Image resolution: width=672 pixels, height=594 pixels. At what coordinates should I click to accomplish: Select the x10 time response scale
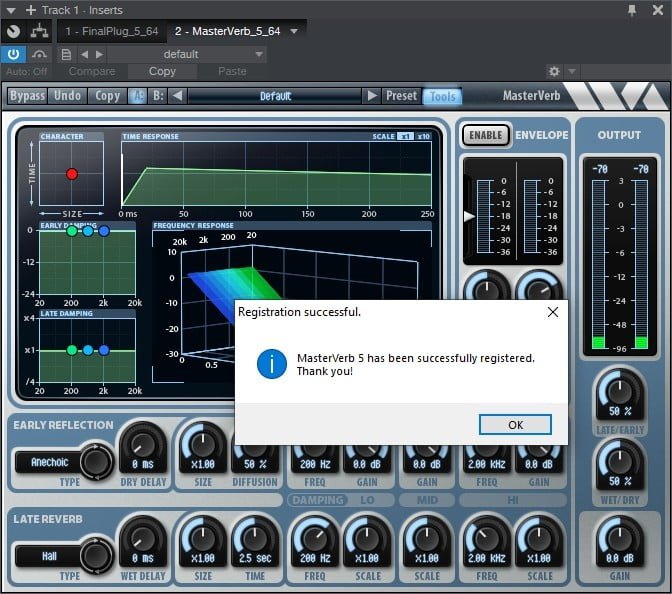pyautogui.click(x=423, y=136)
